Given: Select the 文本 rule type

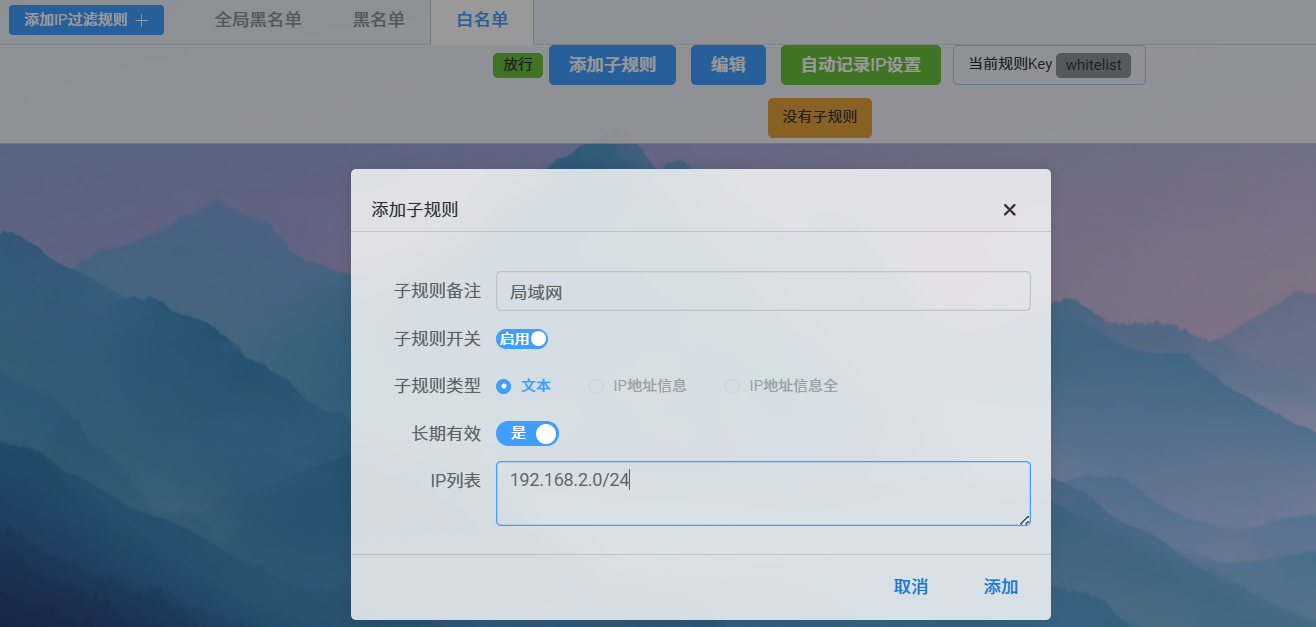Looking at the screenshot, I should point(503,386).
